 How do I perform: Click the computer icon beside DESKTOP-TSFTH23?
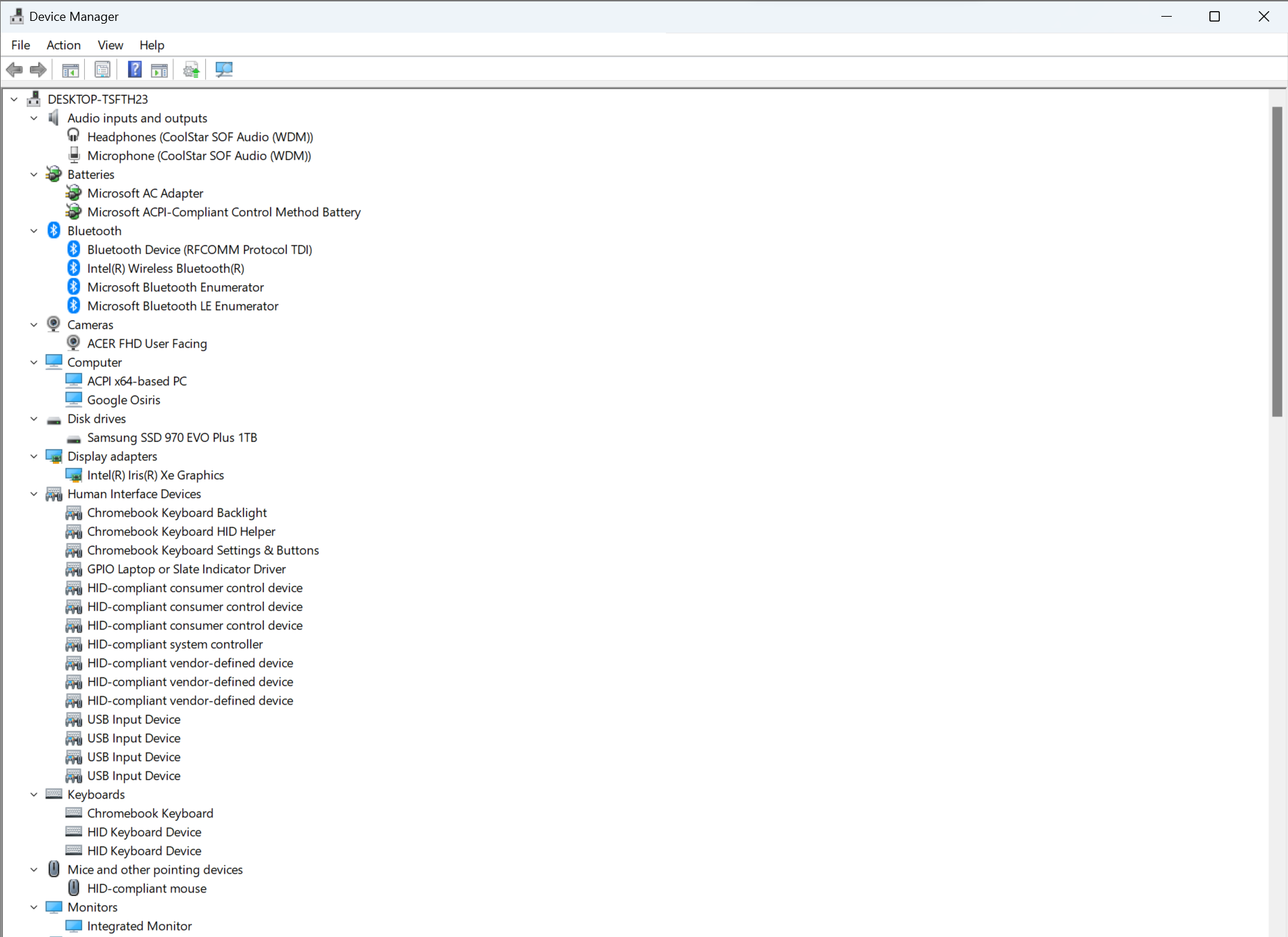(x=33, y=99)
